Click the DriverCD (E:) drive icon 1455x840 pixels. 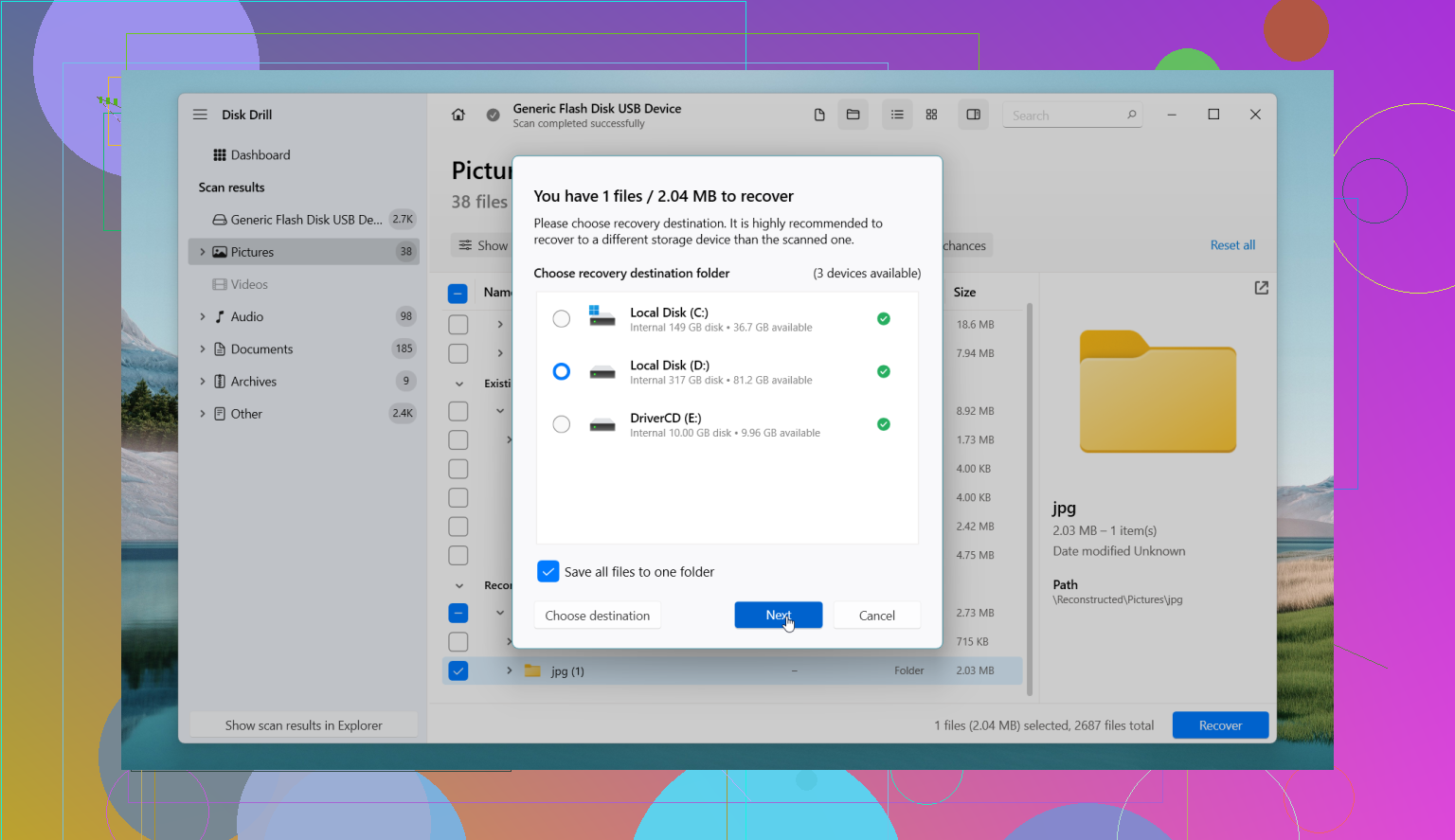pos(602,425)
